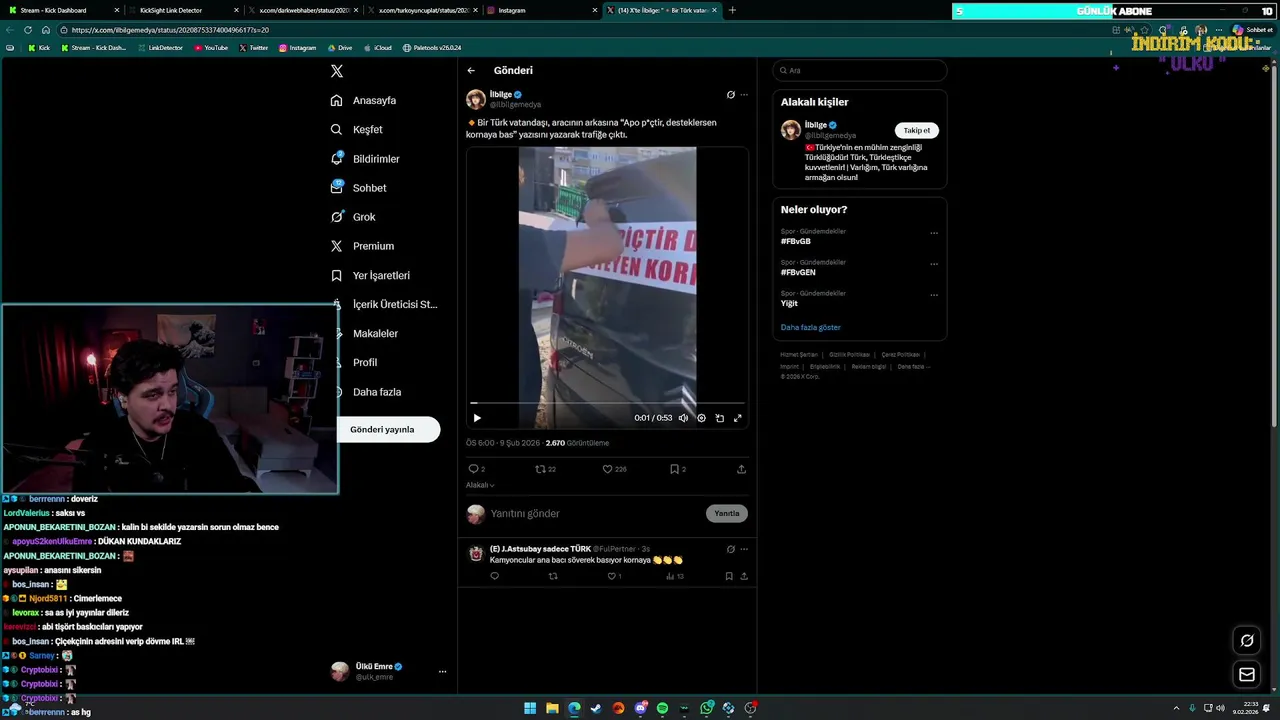
Task: Switch to the KickSight Link Detector tab
Action: pos(182,10)
